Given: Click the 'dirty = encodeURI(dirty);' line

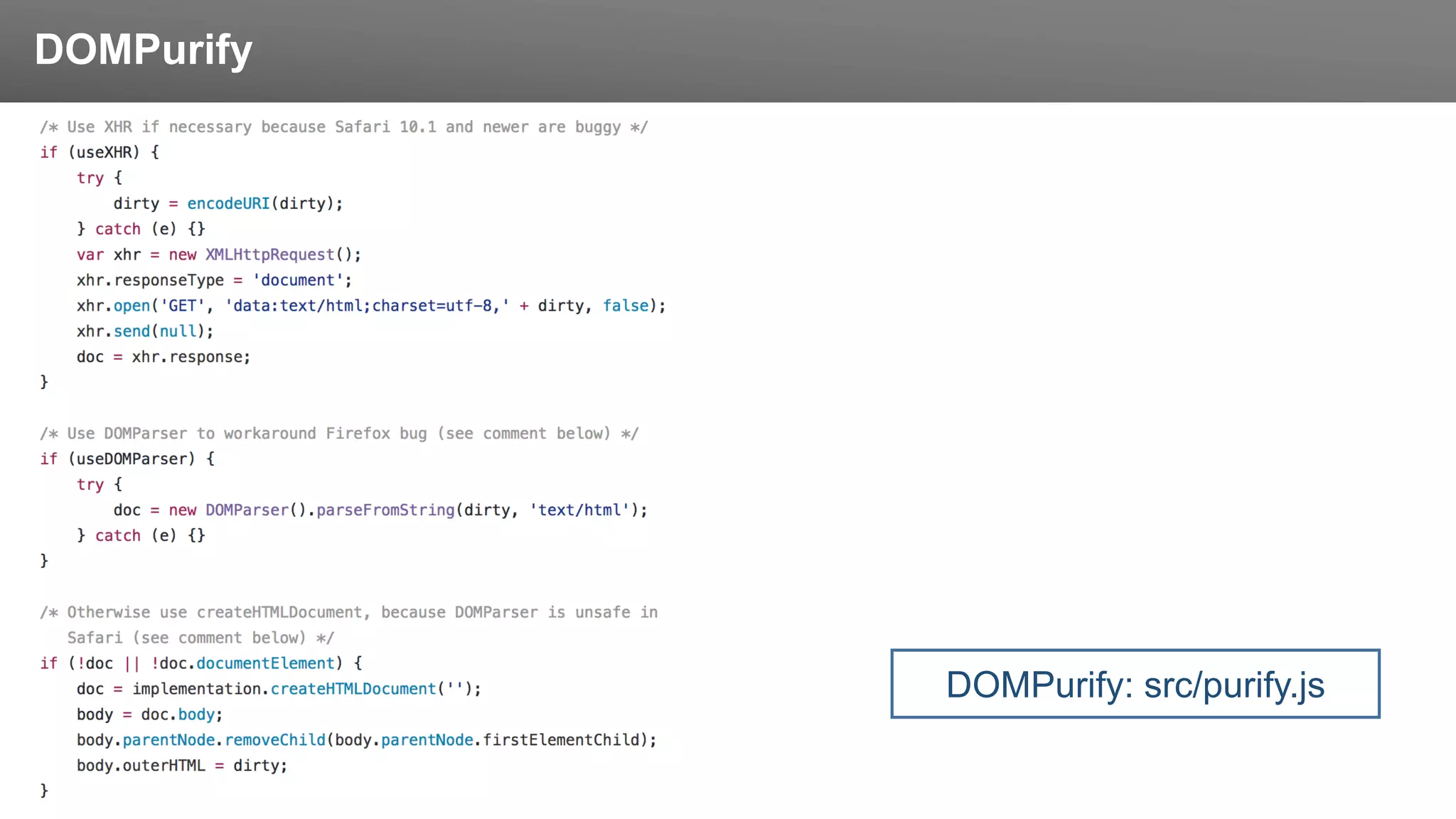Looking at the screenshot, I should pos(228,203).
